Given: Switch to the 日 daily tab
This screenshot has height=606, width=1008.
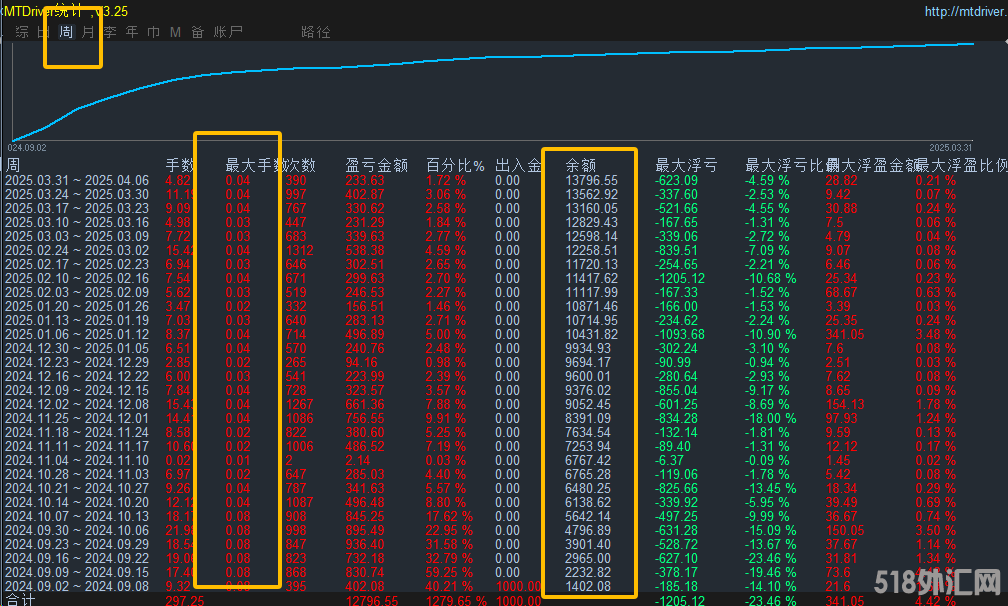Looking at the screenshot, I should click(x=43, y=31).
